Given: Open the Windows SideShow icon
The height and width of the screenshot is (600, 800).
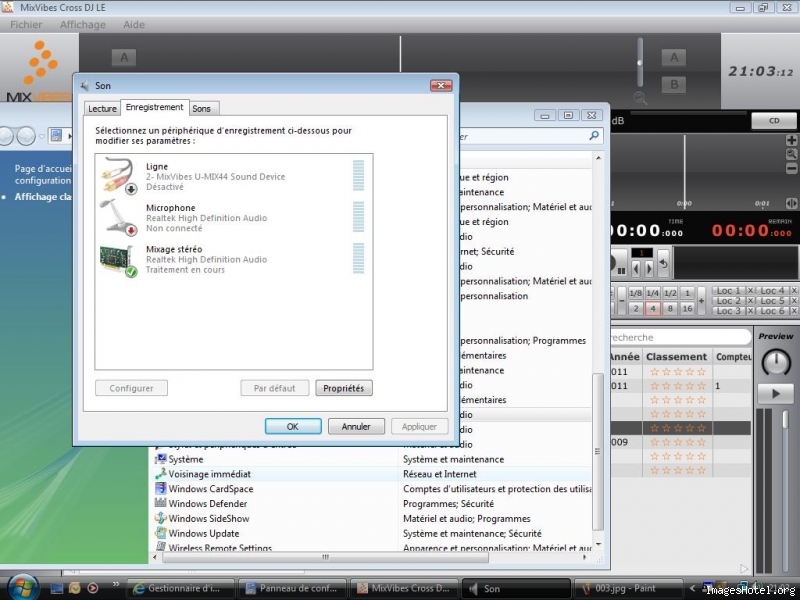Looking at the screenshot, I should pyautogui.click(x=161, y=518).
